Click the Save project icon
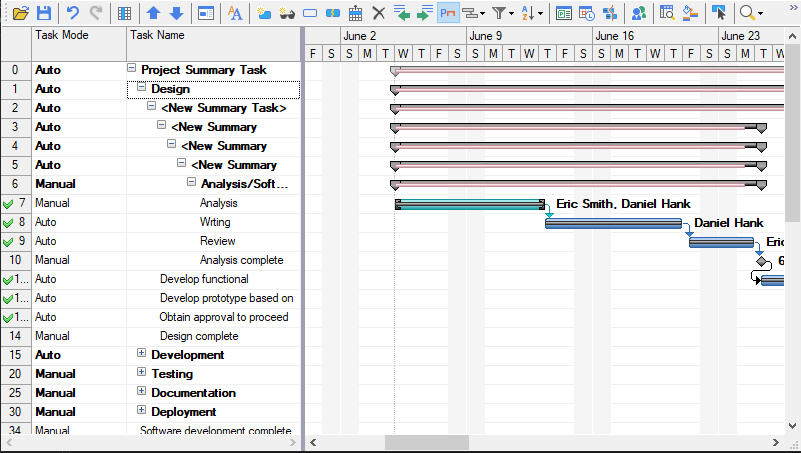 tap(44, 13)
